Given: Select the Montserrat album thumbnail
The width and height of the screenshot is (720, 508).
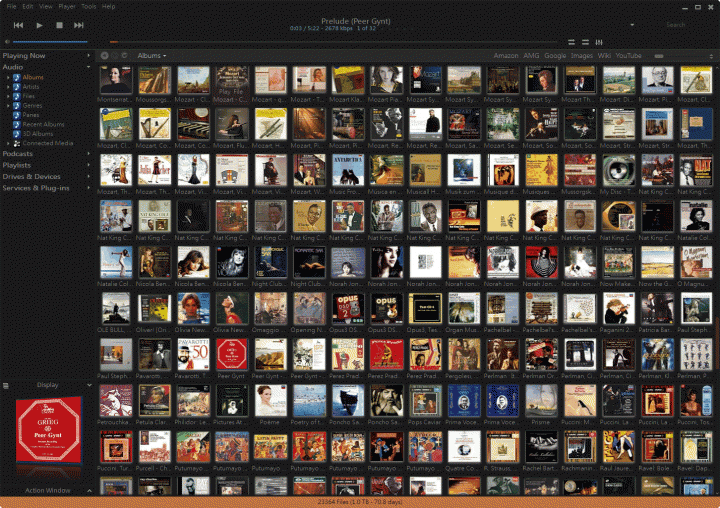Looking at the screenshot, I should (x=116, y=80).
